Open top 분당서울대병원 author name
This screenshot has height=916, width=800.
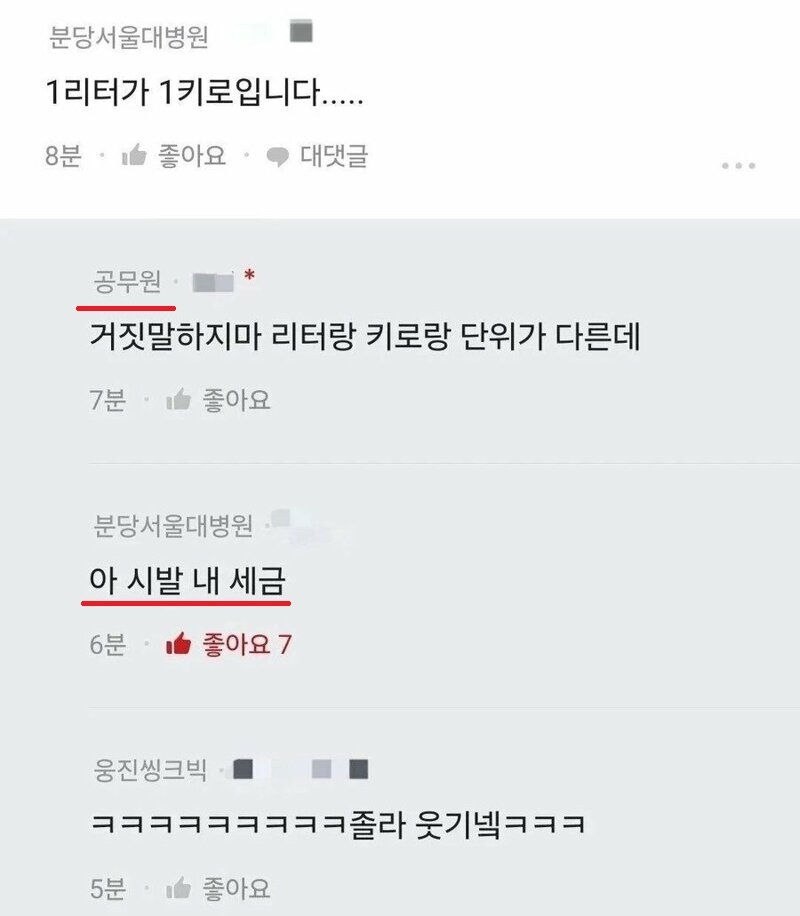pyautogui.click(x=128, y=37)
